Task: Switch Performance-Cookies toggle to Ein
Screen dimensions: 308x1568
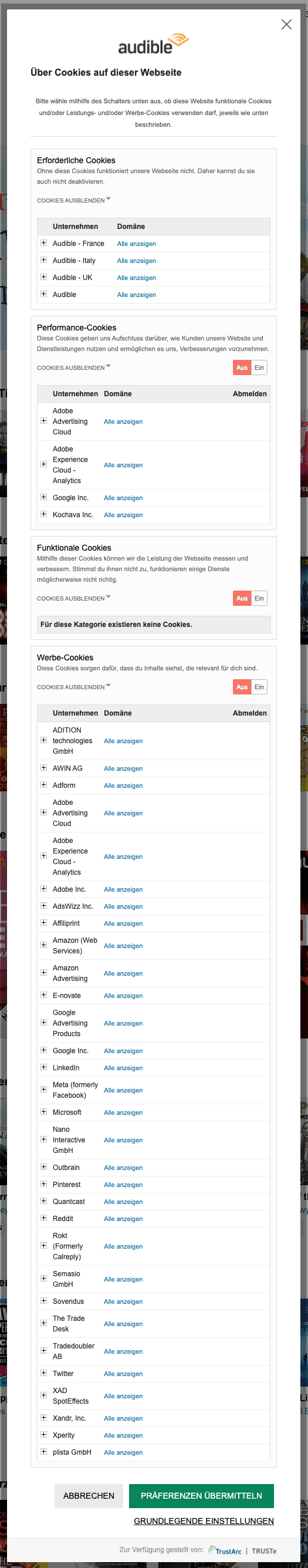Action: (259, 367)
